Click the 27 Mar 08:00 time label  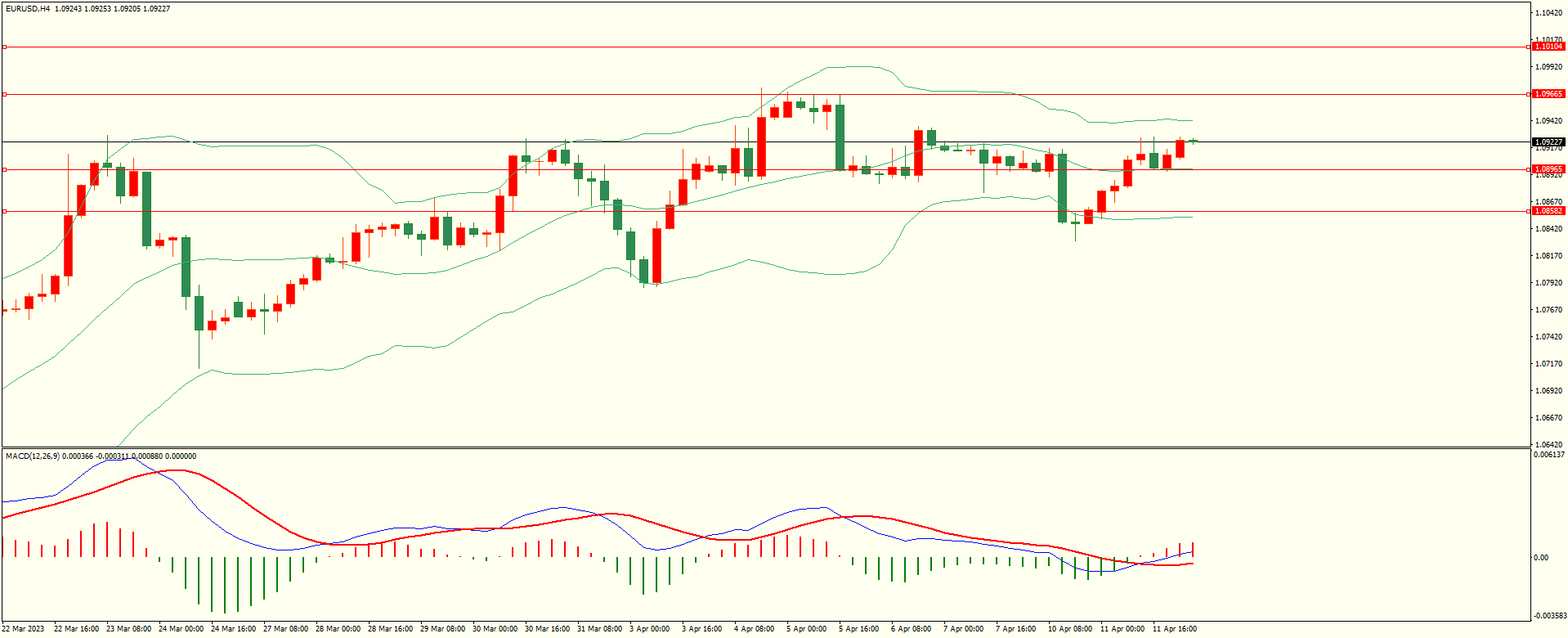285,629
